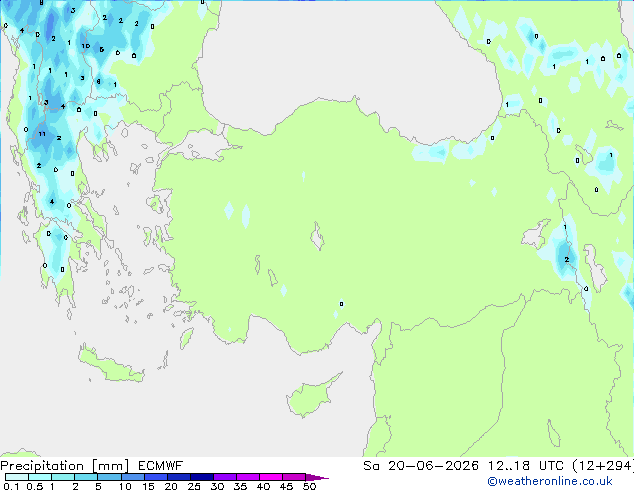Click the '0.5' legend scale value
Viewport: 634px width, 490px height.
tap(35, 486)
